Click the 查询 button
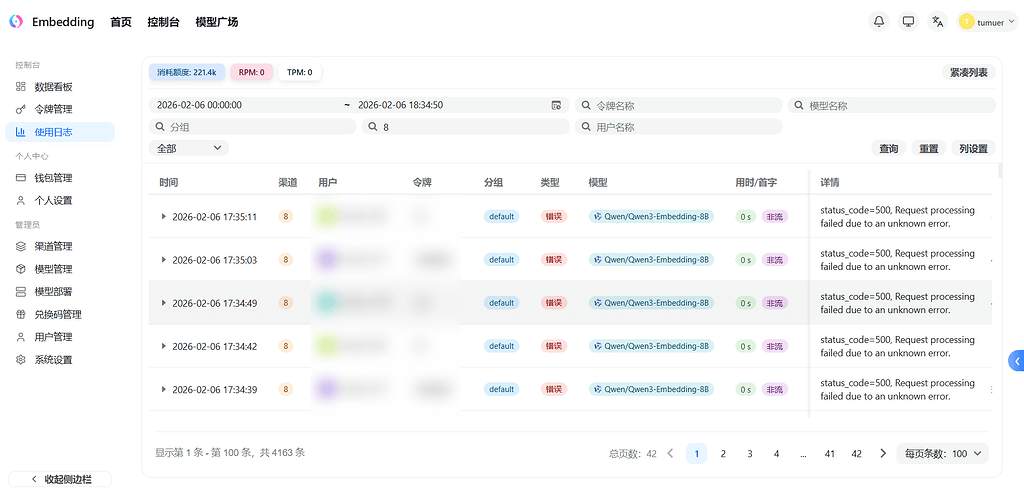The height and width of the screenshot is (494, 1024). coord(888,149)
